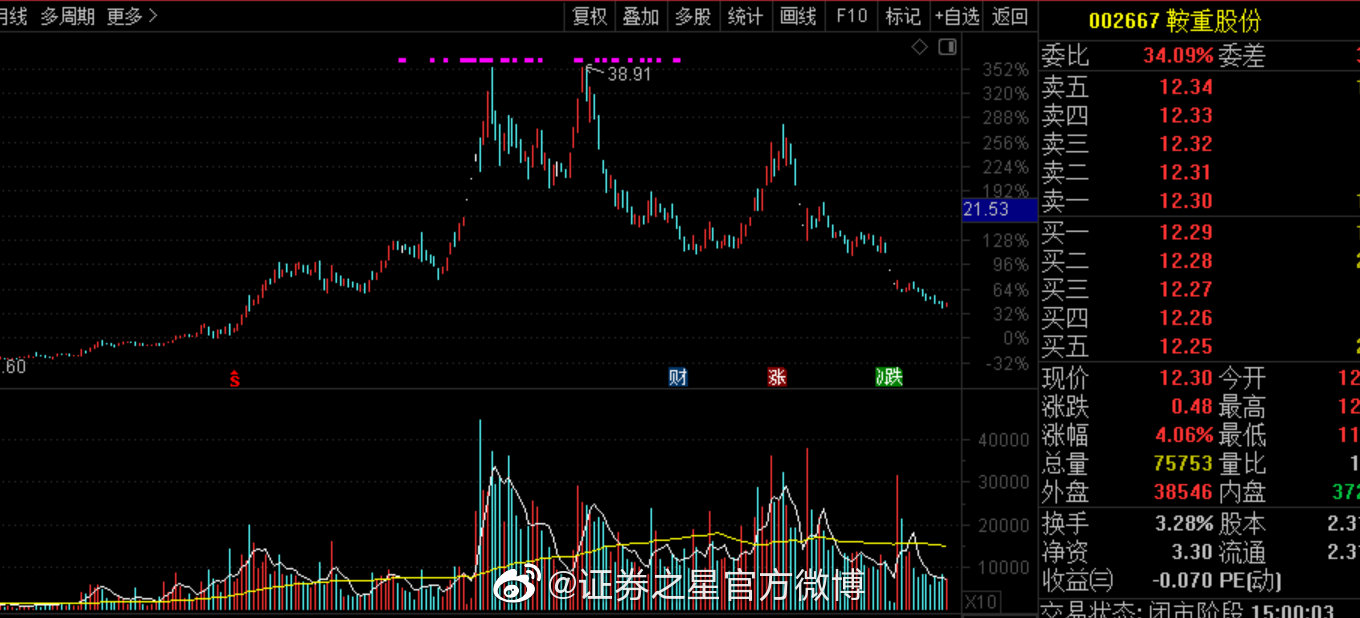
Task: Open the 画线 drawing tool
Action: tap(798, 16)
